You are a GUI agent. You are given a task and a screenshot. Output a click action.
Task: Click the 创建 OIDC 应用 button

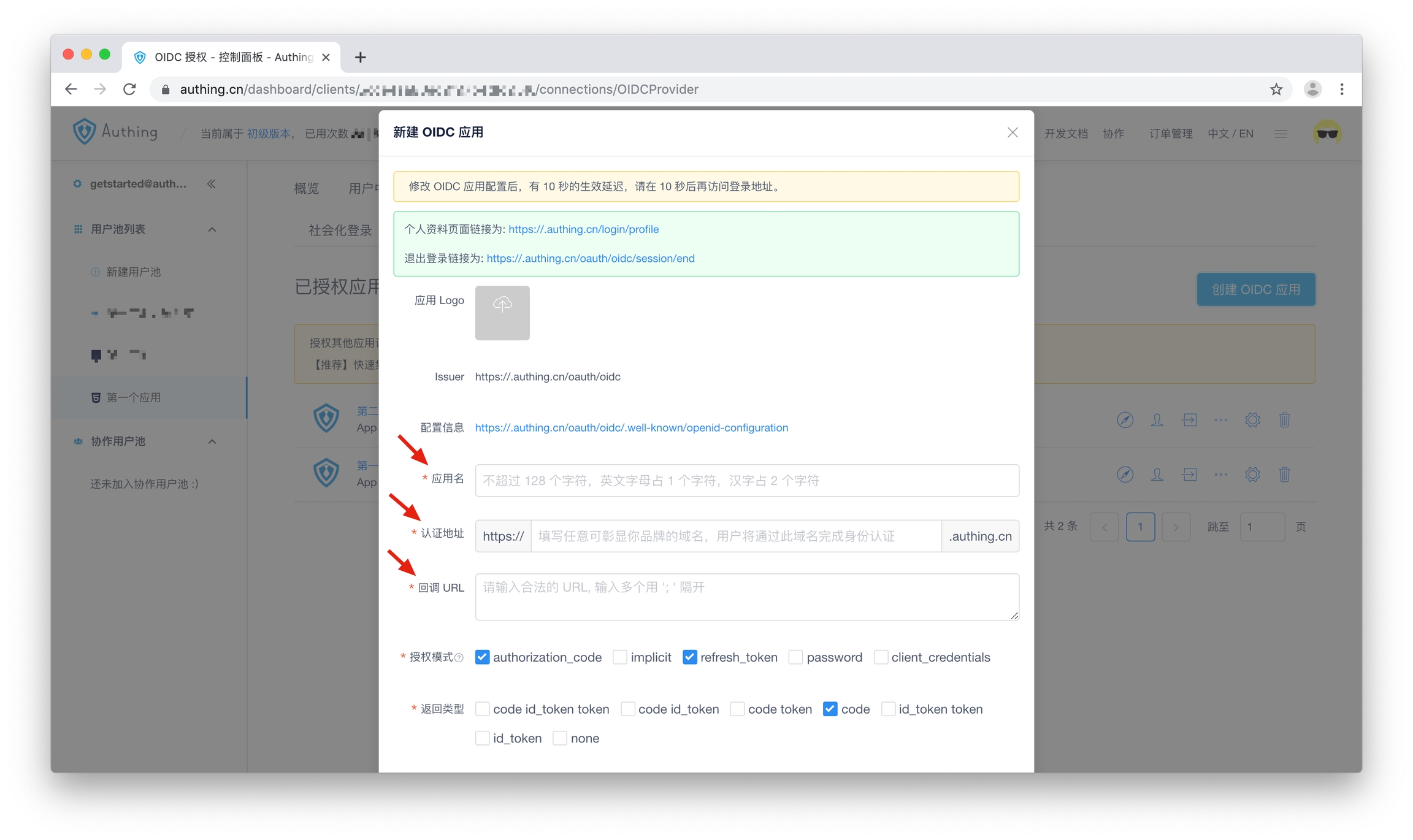[1255, 289]
